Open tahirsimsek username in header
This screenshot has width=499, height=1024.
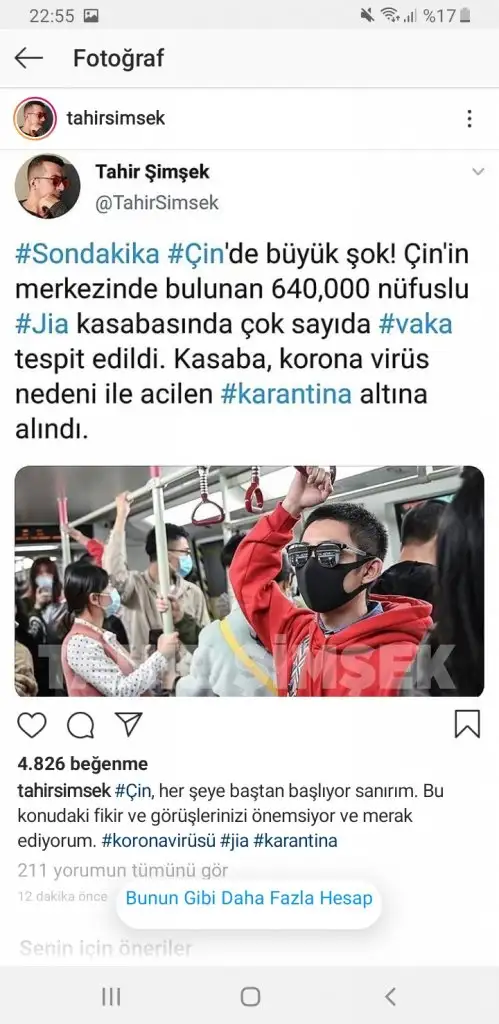pos(116,118)
